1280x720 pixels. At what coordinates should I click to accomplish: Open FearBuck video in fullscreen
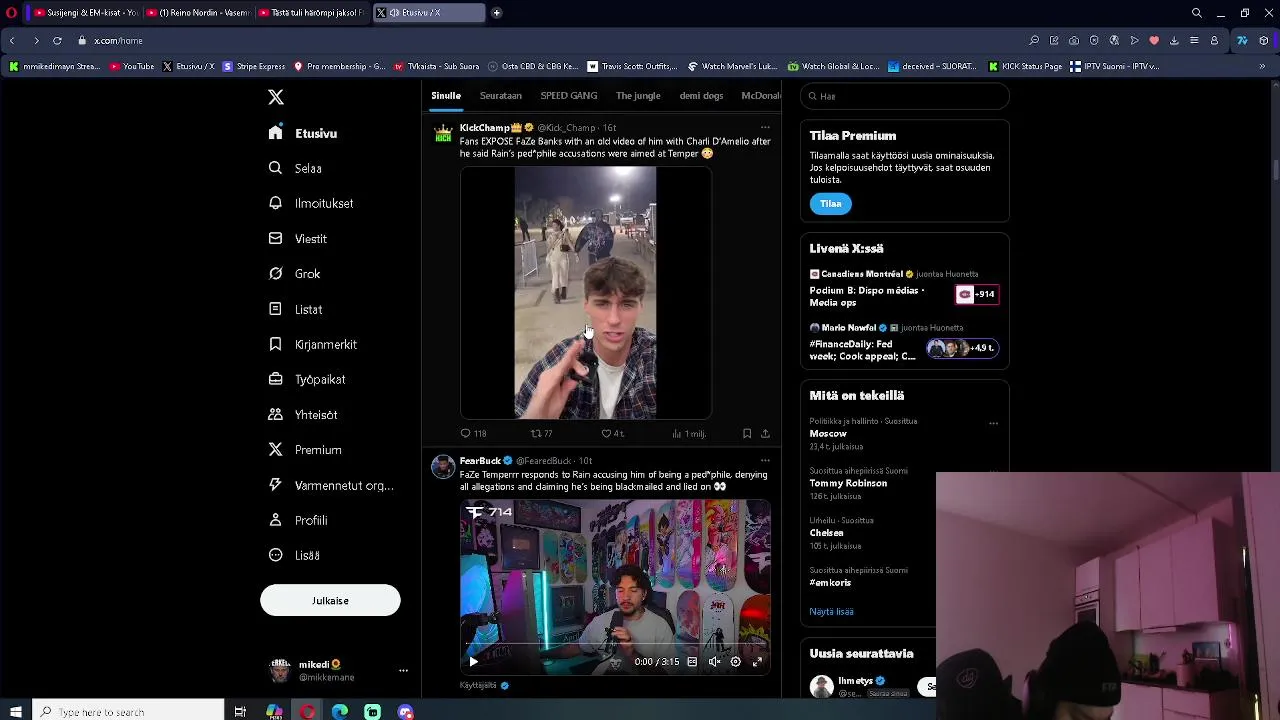(x=757, y=661)
